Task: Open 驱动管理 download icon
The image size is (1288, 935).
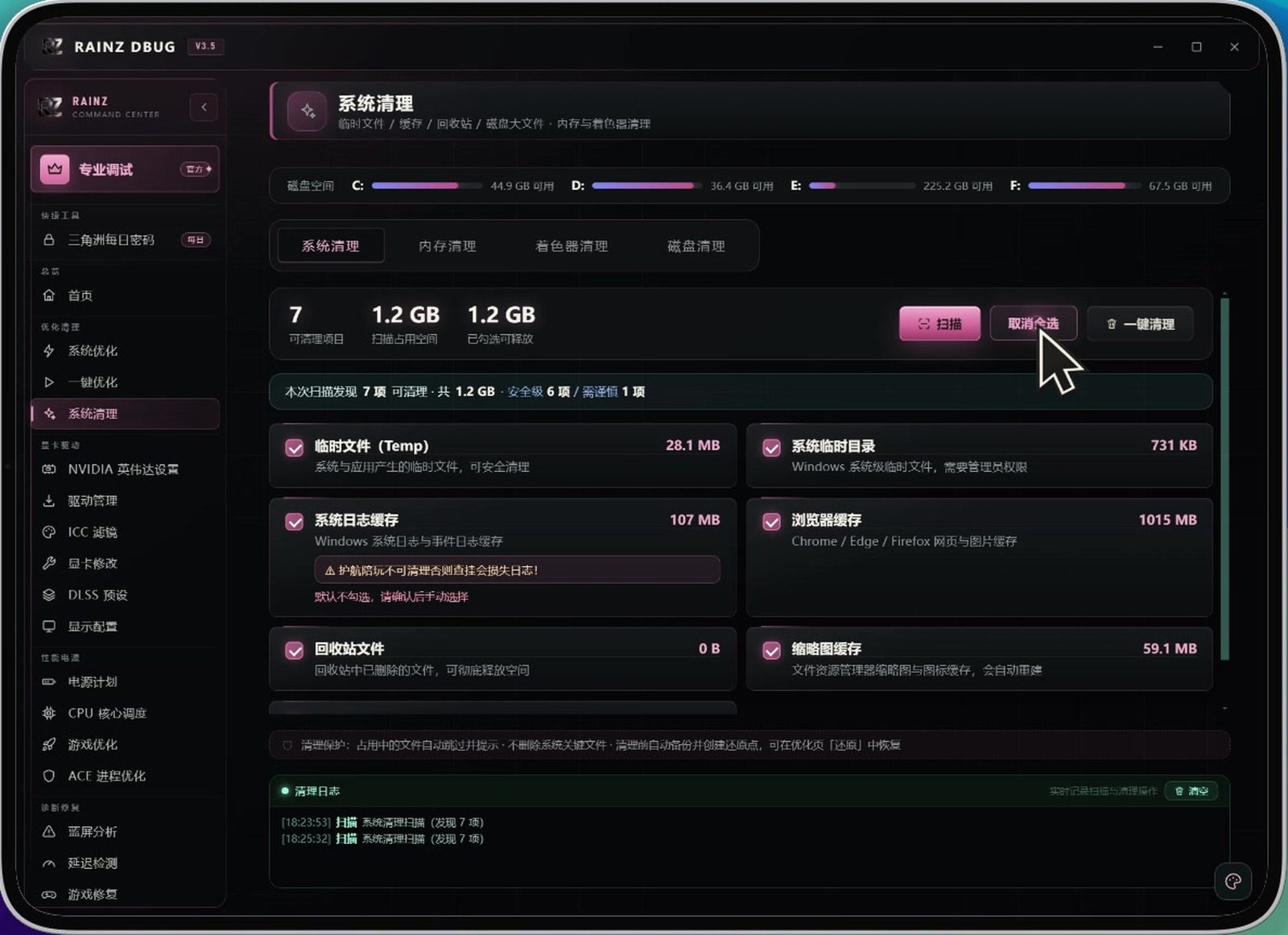Action: (x=49, y=501)
